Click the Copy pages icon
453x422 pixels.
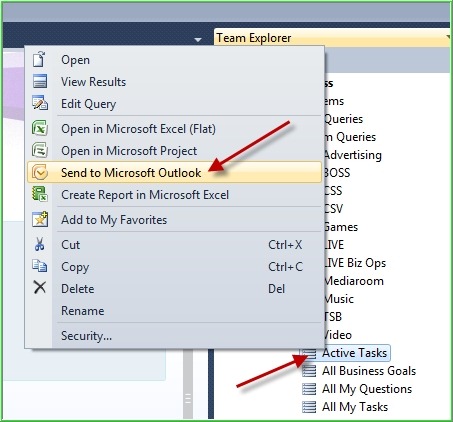[x=40, y=266]
